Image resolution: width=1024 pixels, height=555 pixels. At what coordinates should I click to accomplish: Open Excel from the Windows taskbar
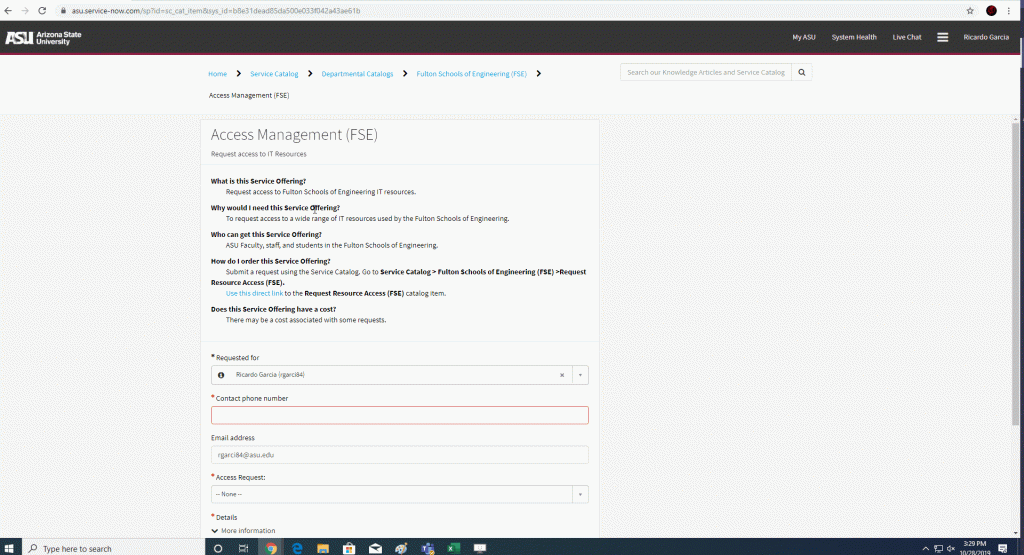coord(452,548)
